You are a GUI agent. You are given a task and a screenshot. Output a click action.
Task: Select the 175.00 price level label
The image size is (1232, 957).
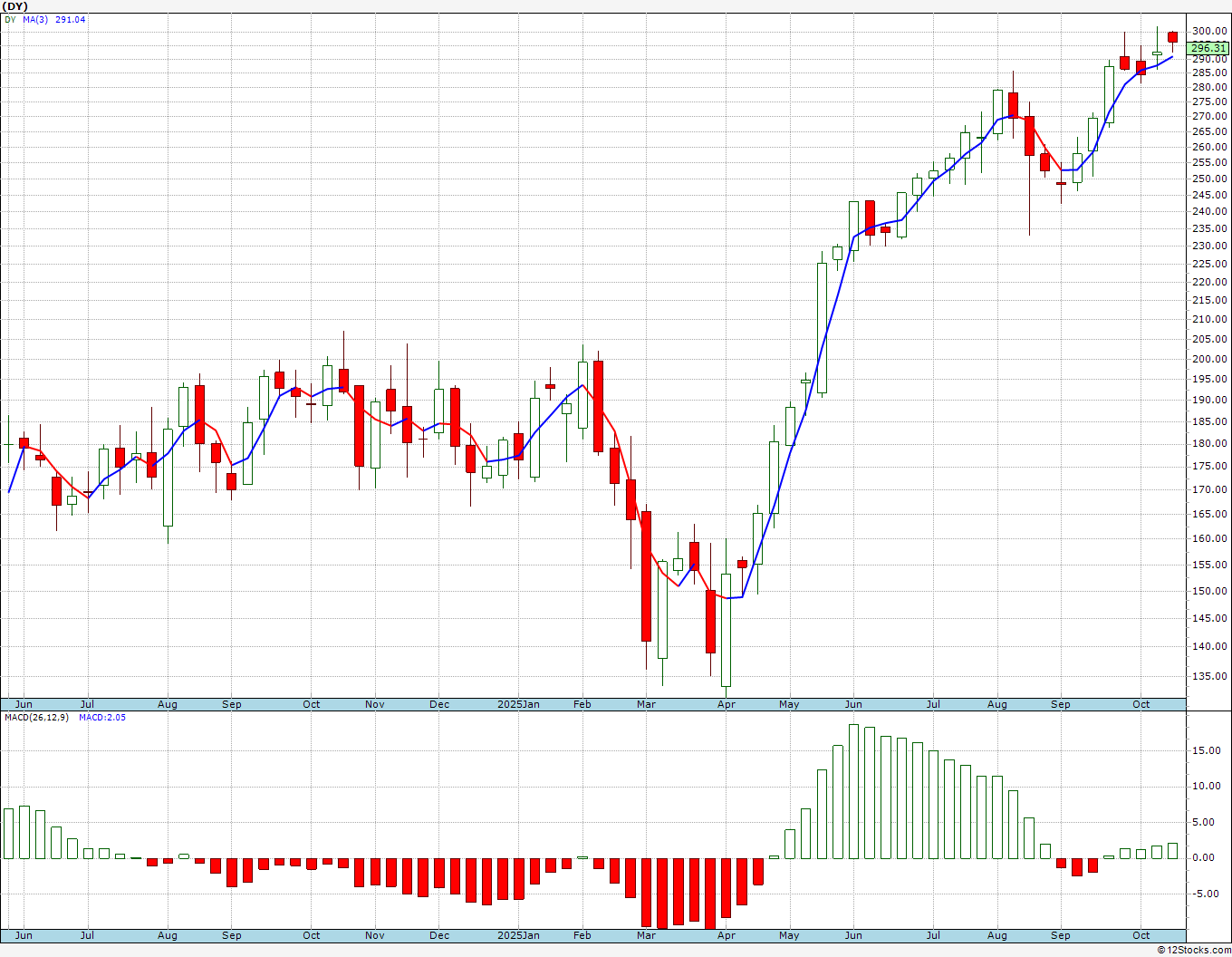1209,466
